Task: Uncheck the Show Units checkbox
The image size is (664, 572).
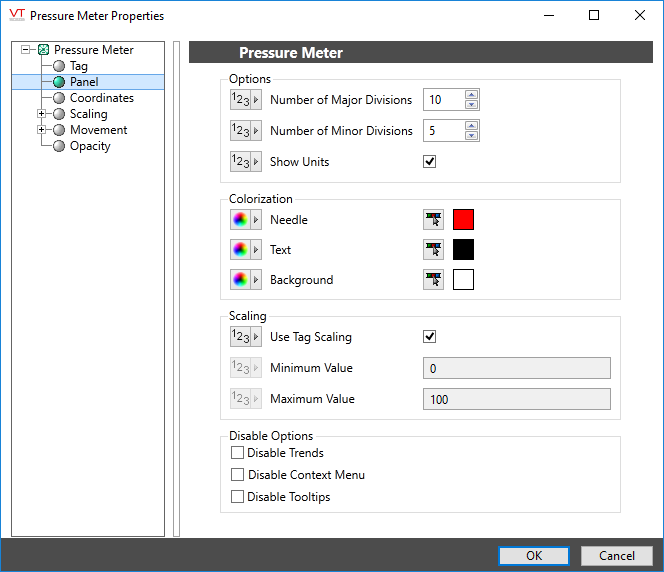Action: pyautogui.click(x=430, y=162)
